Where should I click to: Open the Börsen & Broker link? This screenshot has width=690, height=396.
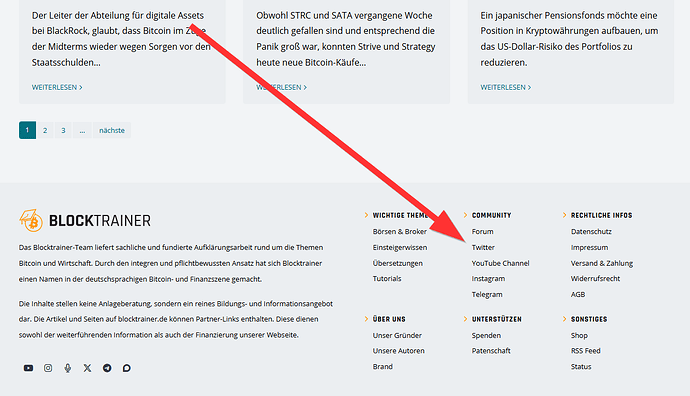coord(400,231)
